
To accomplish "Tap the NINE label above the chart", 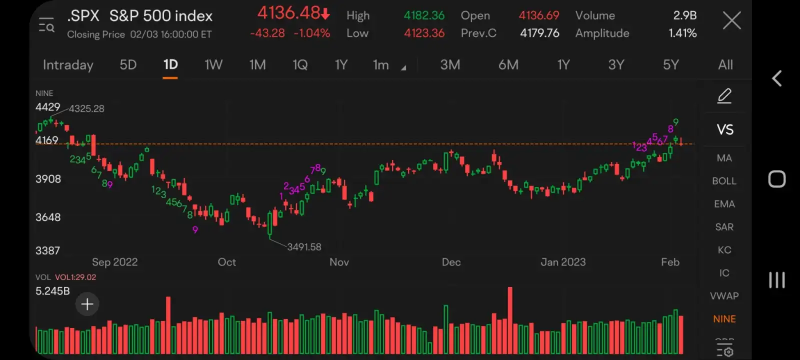I will (x=44, y=93).
